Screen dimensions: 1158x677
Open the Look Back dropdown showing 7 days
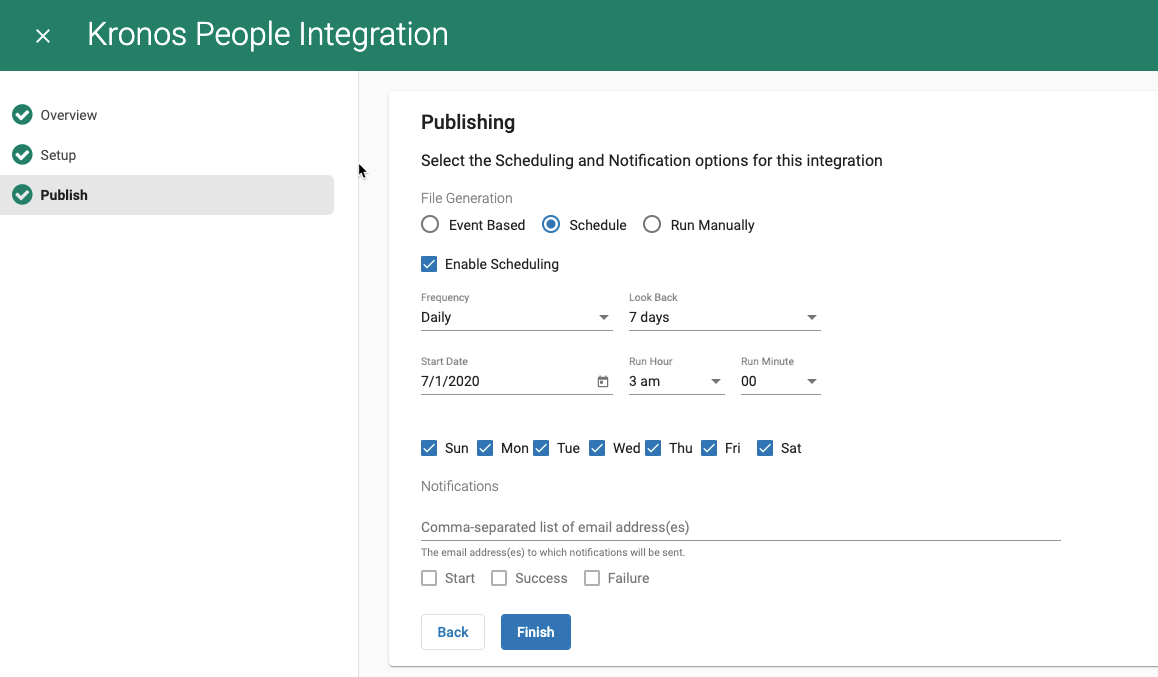pyautogui.click(x=724, y=317)
